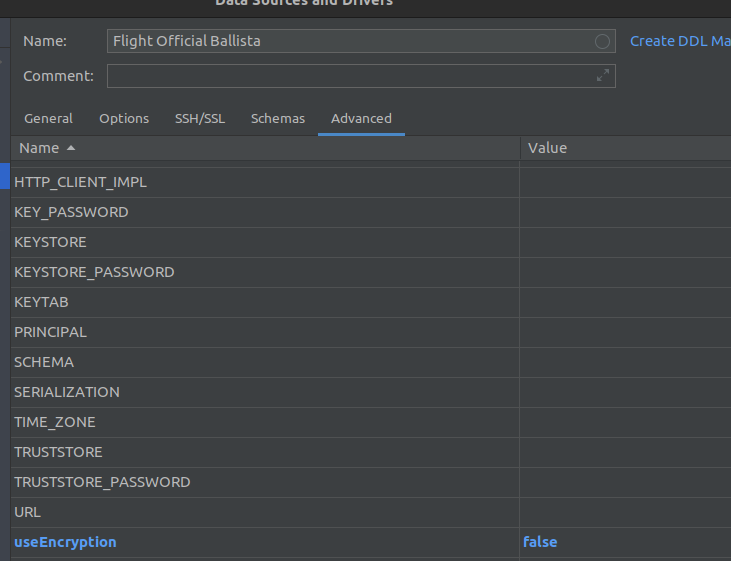Image resolution: width=731 pixels, height=561 pixels.
Task: Click the Value column header
Action: (626, 148)
